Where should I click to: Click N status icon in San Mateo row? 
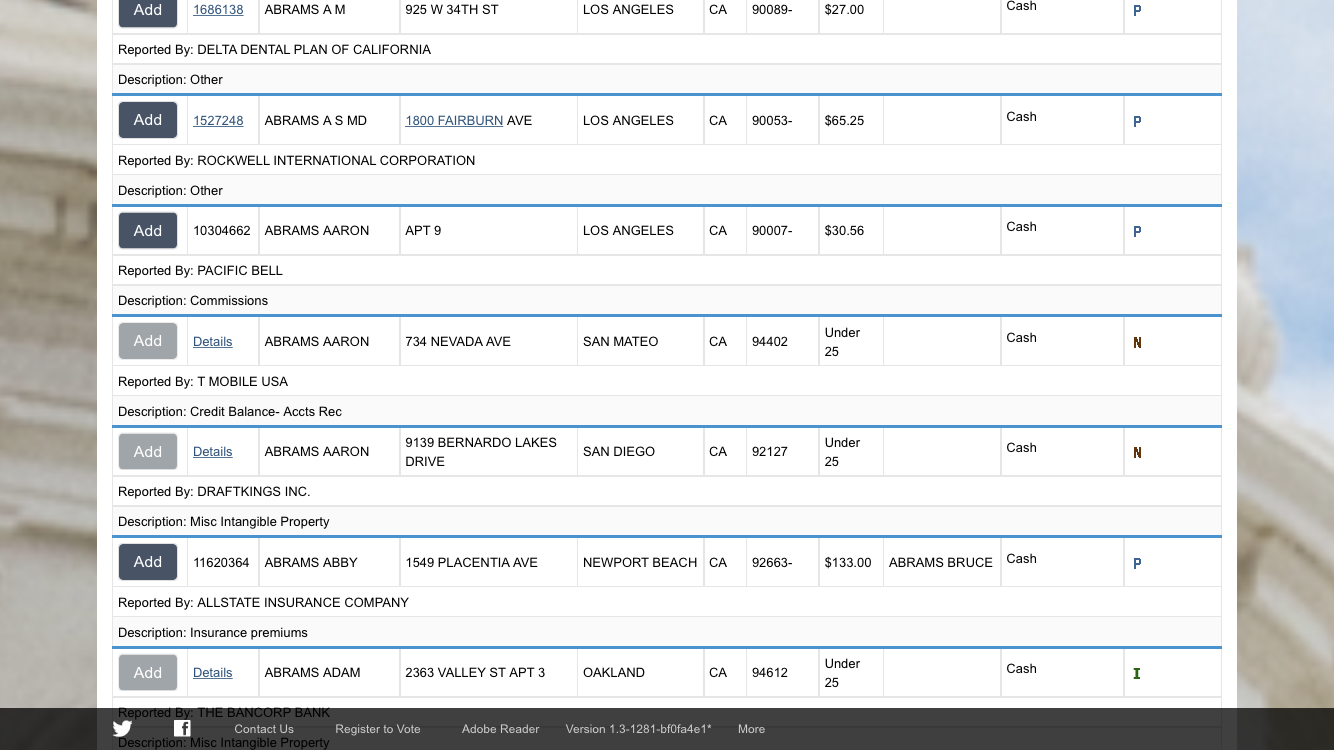[1137, 342]
